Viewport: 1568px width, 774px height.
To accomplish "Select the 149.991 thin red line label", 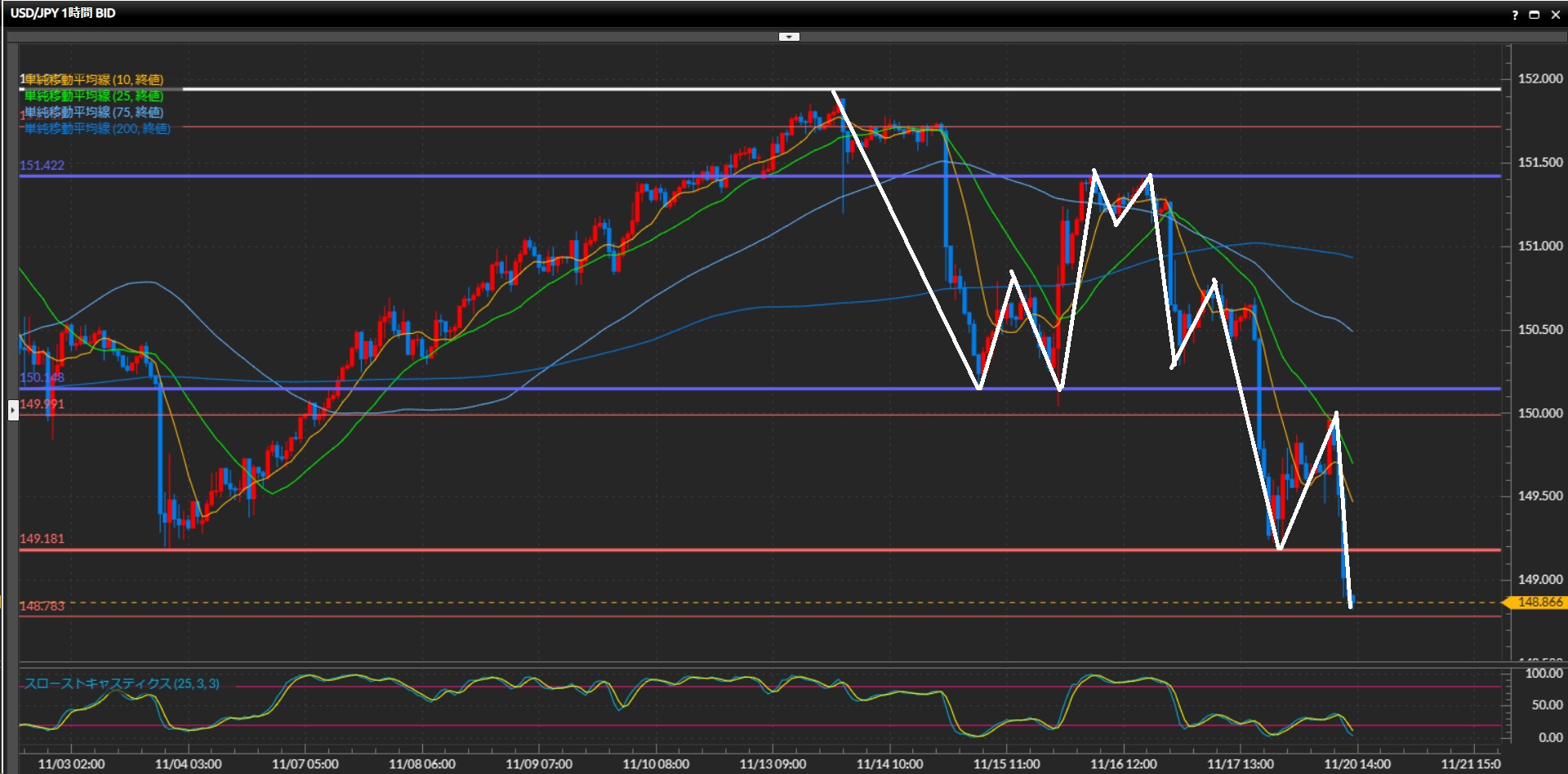I will coord(42,404).
